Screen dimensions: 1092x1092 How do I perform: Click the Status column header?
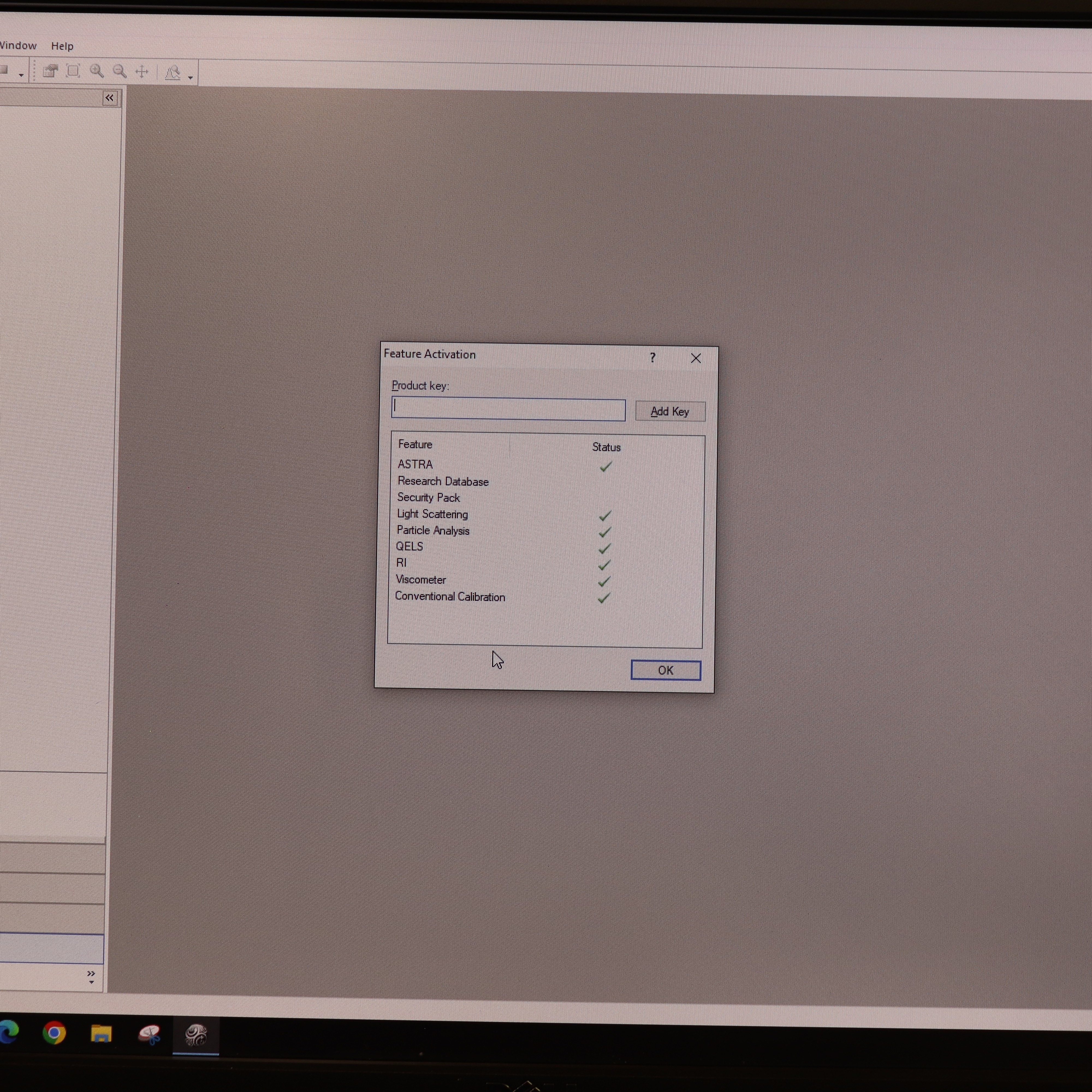(x=607, y=447)
